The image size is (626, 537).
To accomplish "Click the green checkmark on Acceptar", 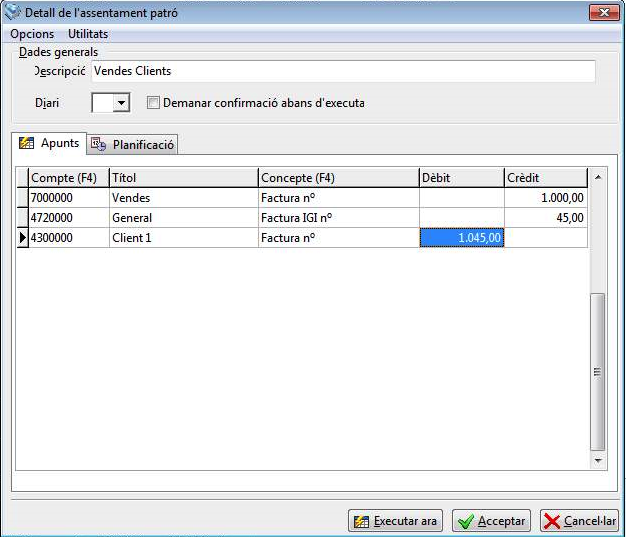I will [x=466, y=521].
